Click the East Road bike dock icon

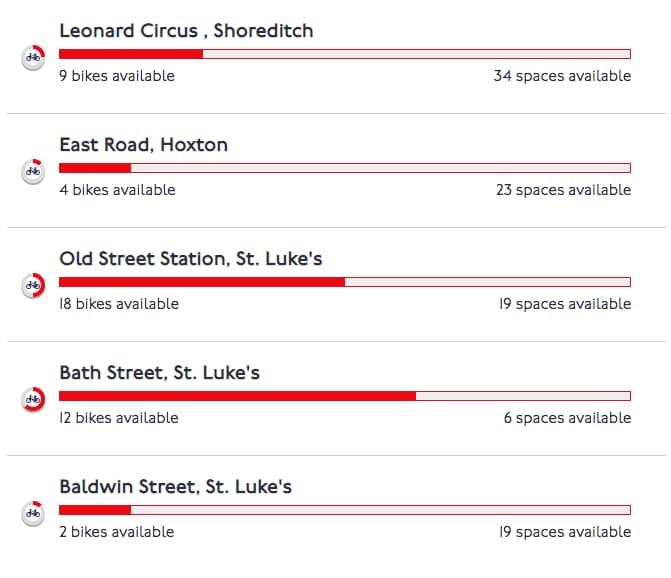[33, 172]
